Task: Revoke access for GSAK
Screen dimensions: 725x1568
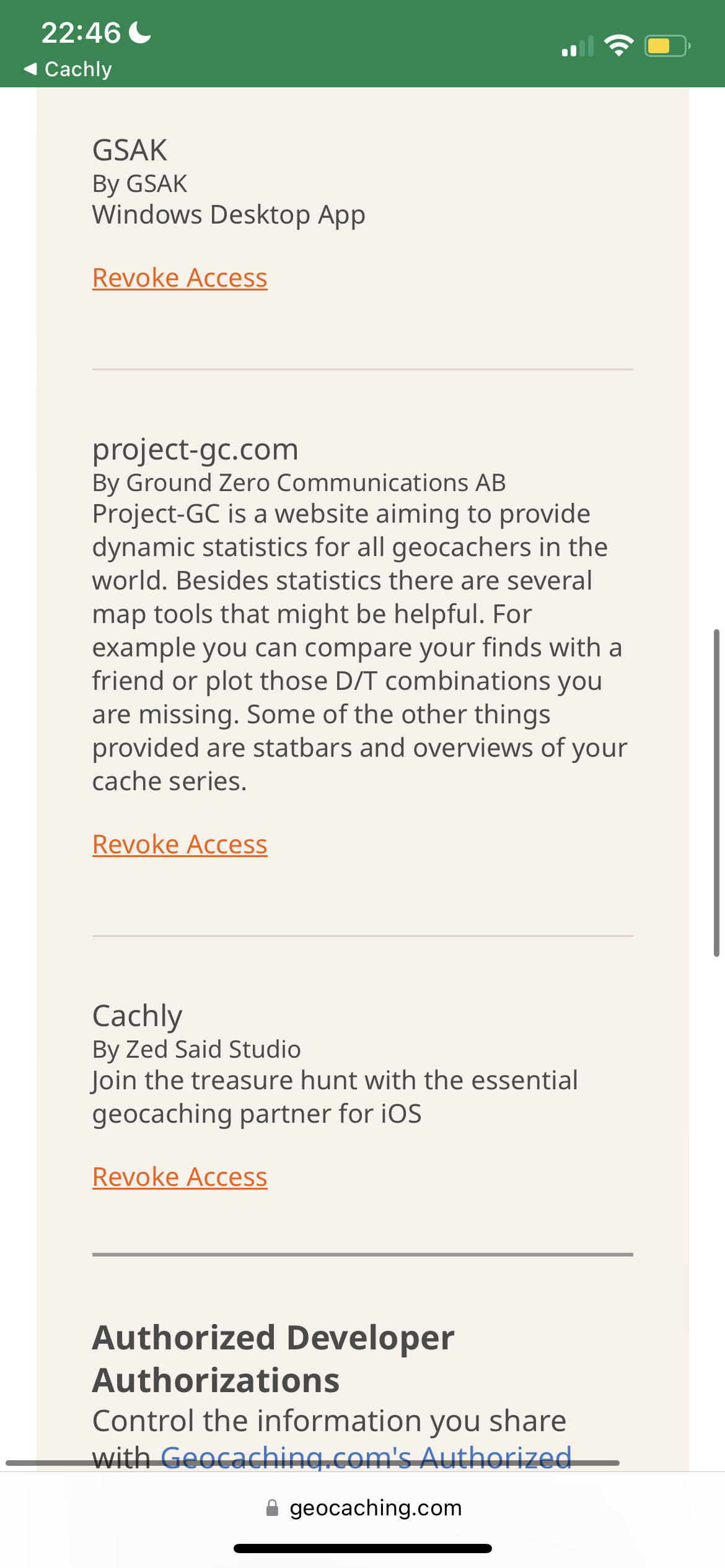Action: coord(180,277)
